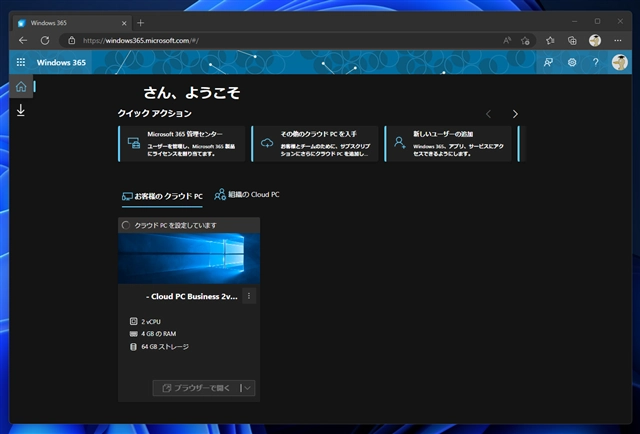
Task: Open その他のクラウド PC を入手 quick action
Action: [315, 144]
